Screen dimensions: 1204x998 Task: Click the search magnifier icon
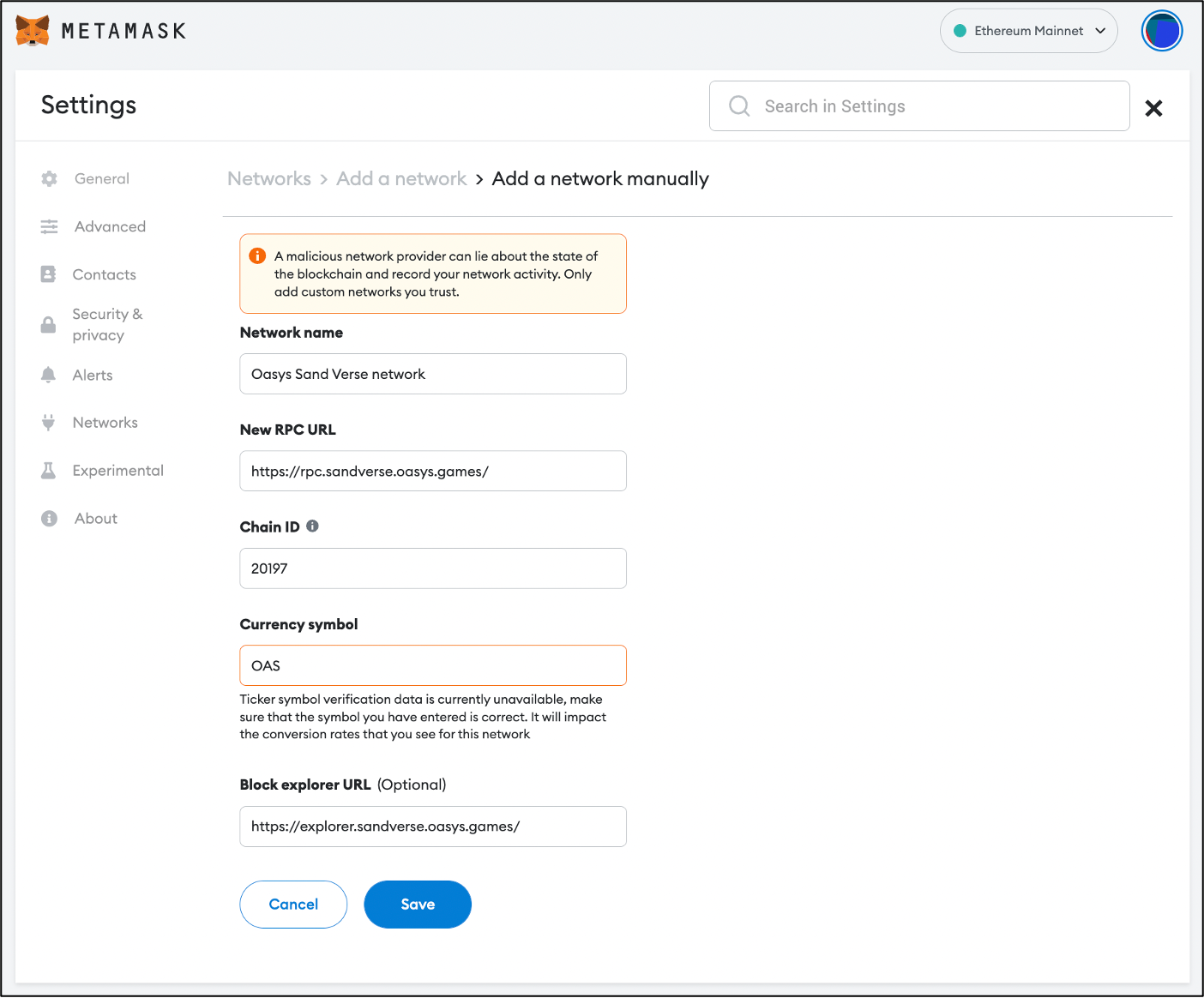click(x=739, y=105)
